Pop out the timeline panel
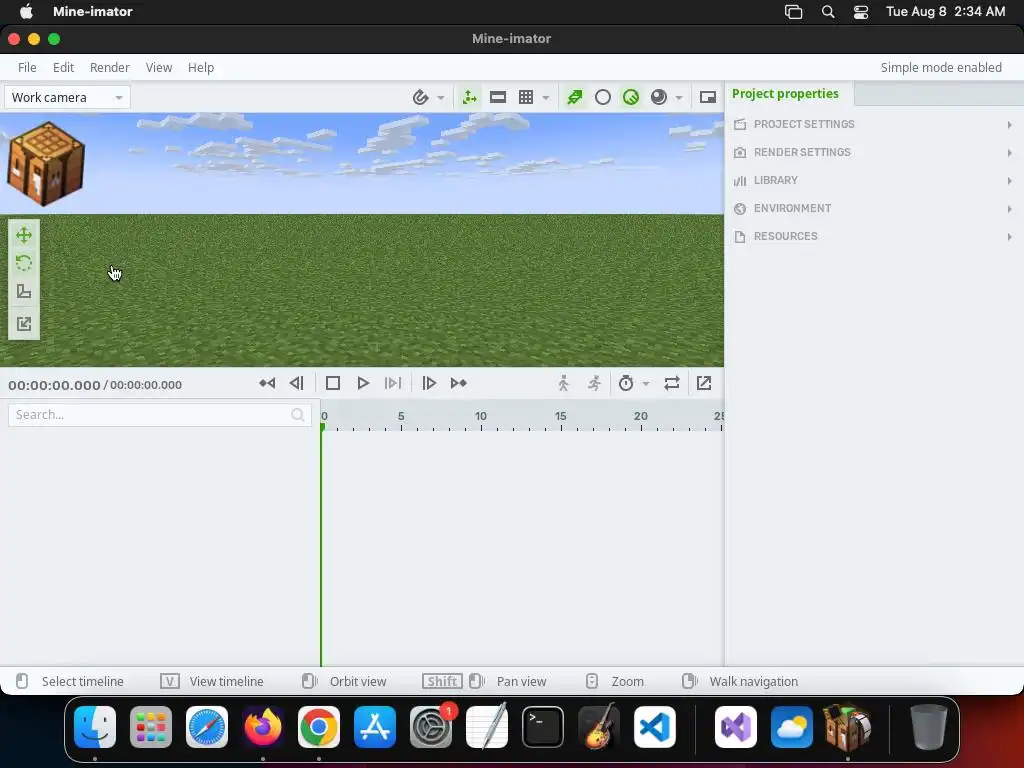The height and width of the screenshot is (768, 1024). (x=704, y=383)
